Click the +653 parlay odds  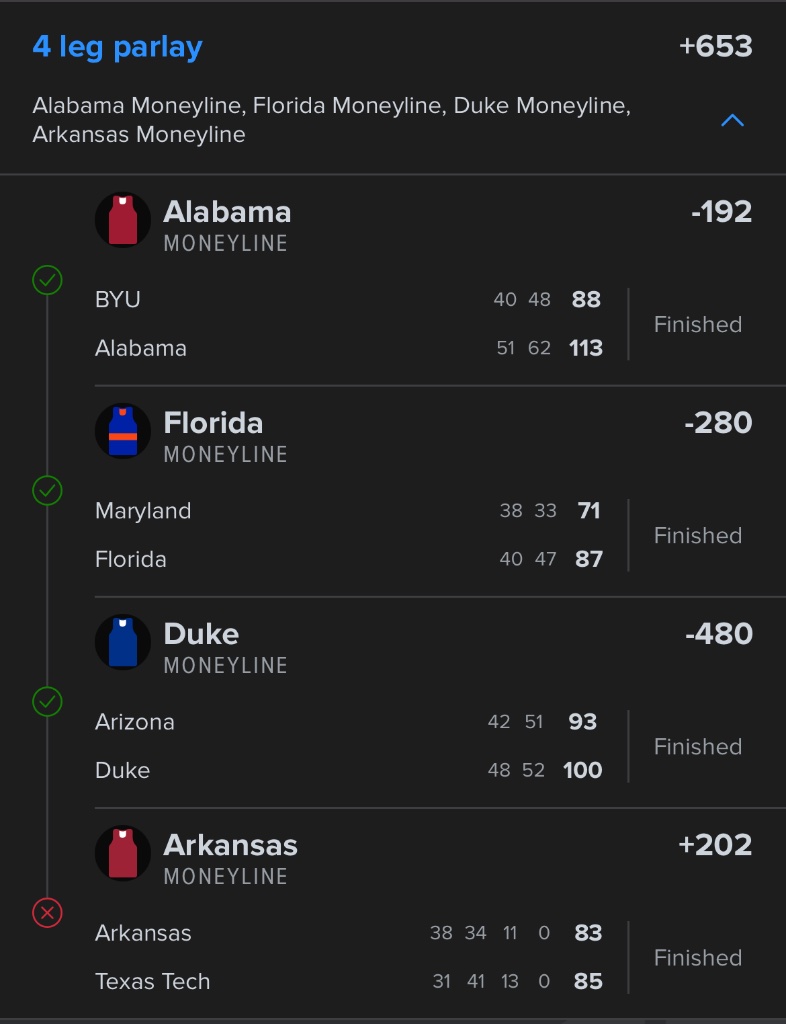(x=715, y=47)
